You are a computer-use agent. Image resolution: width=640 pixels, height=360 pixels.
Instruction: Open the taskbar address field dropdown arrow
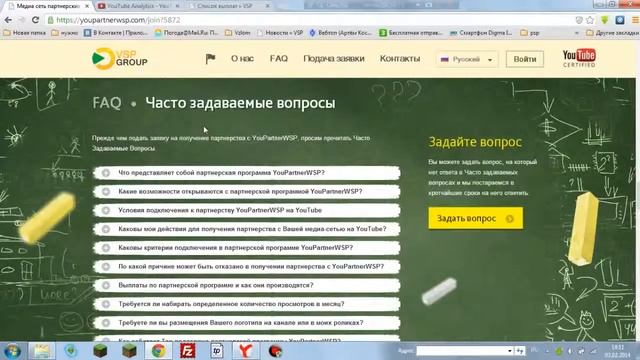pyautogui.click(x=509, y=351)
